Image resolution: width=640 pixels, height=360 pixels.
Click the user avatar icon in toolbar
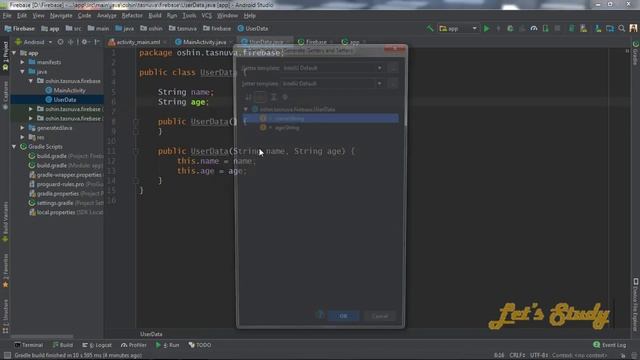[x=633, y=28]
